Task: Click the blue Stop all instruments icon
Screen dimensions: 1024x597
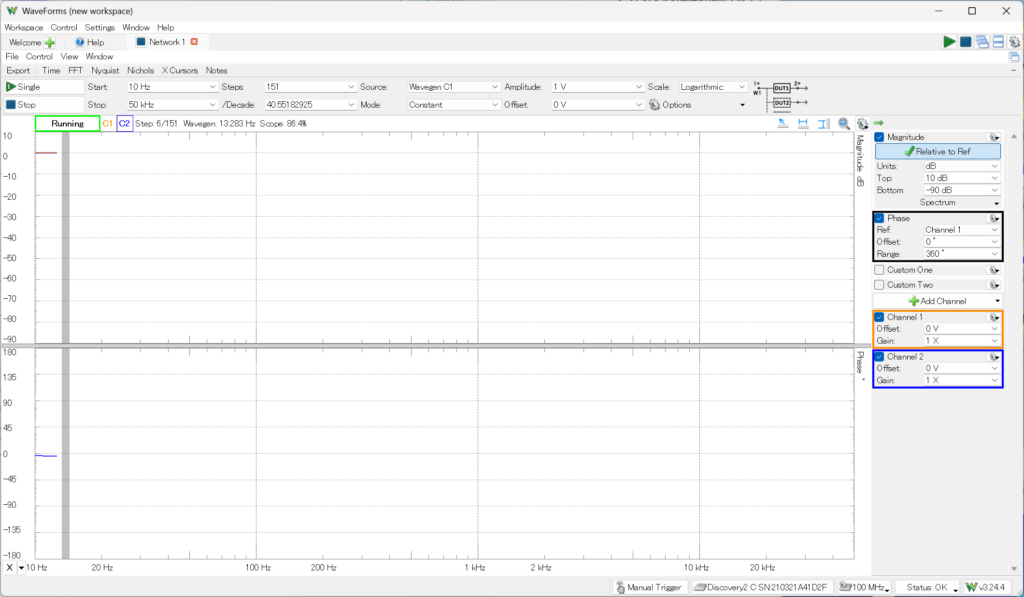Action: coord(965,42)
